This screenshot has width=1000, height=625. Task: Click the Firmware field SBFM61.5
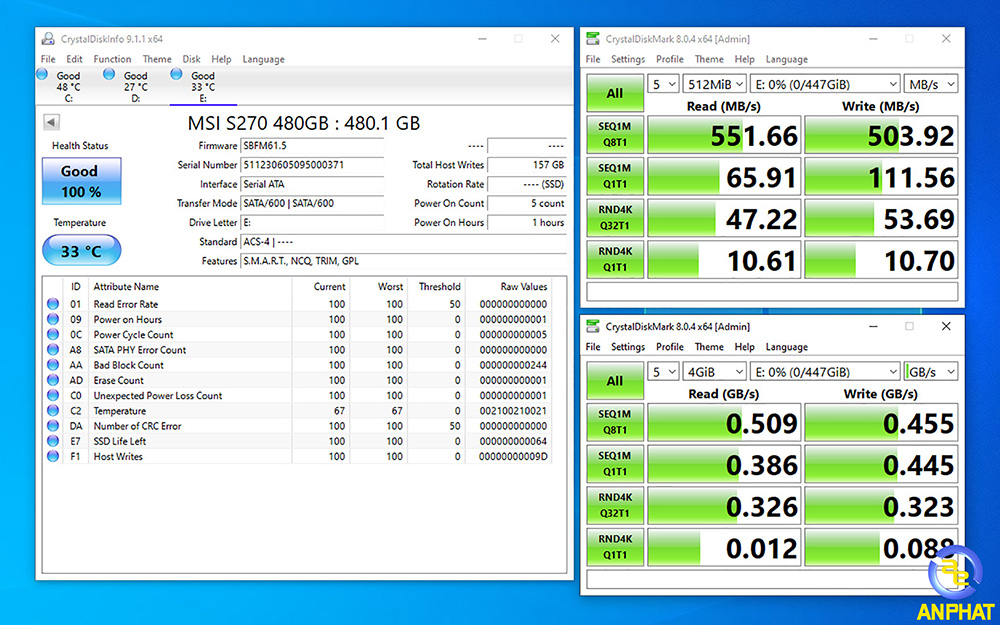[x=312, y=146]
